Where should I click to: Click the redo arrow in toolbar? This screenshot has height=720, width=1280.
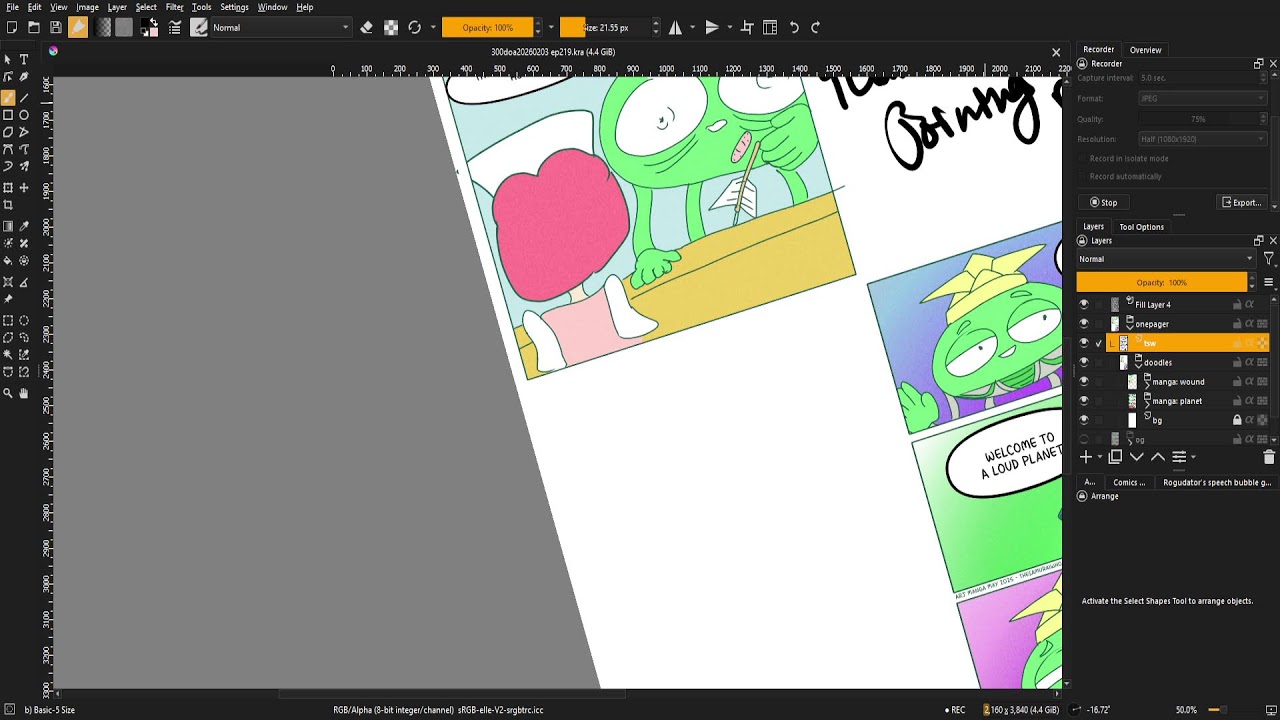coord(815,28)
